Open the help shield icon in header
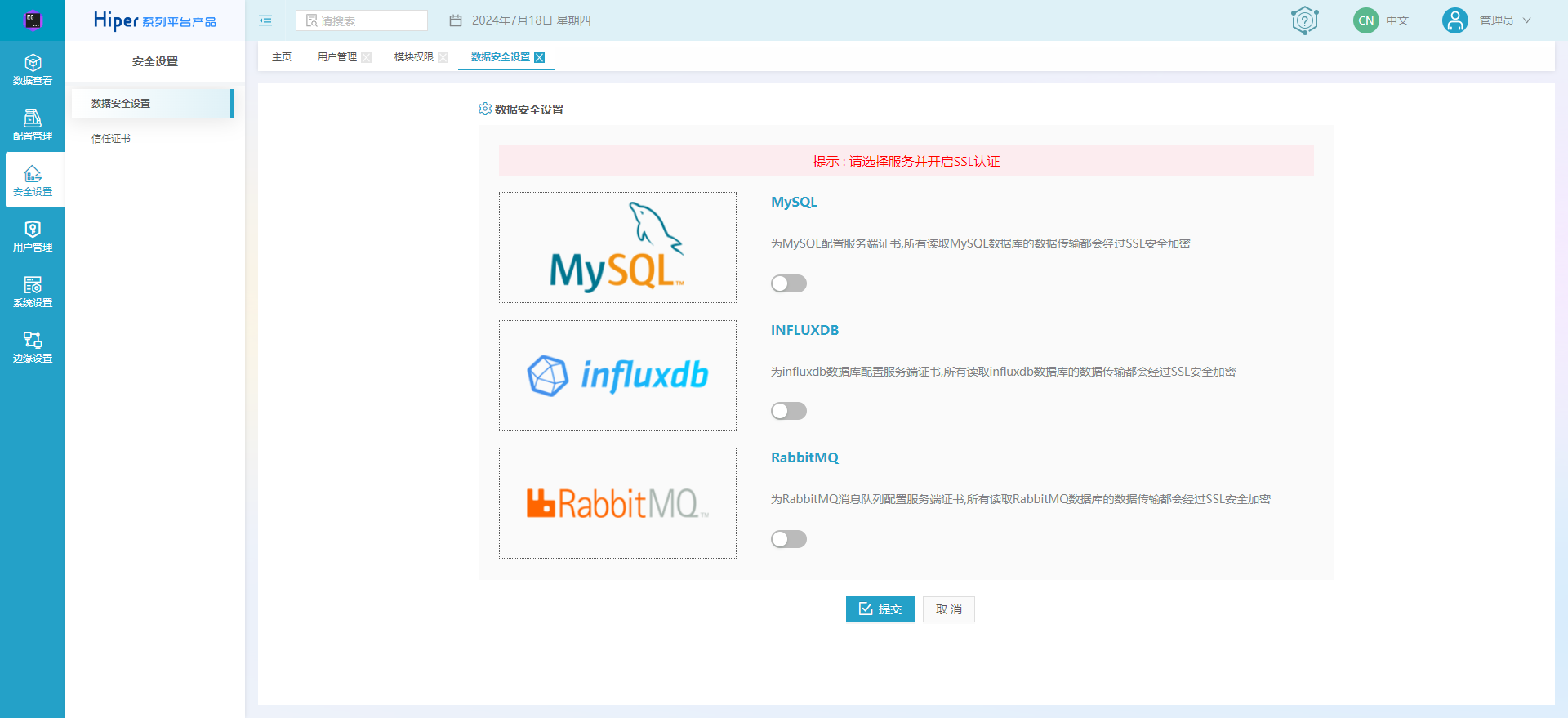 [1305, 20]
